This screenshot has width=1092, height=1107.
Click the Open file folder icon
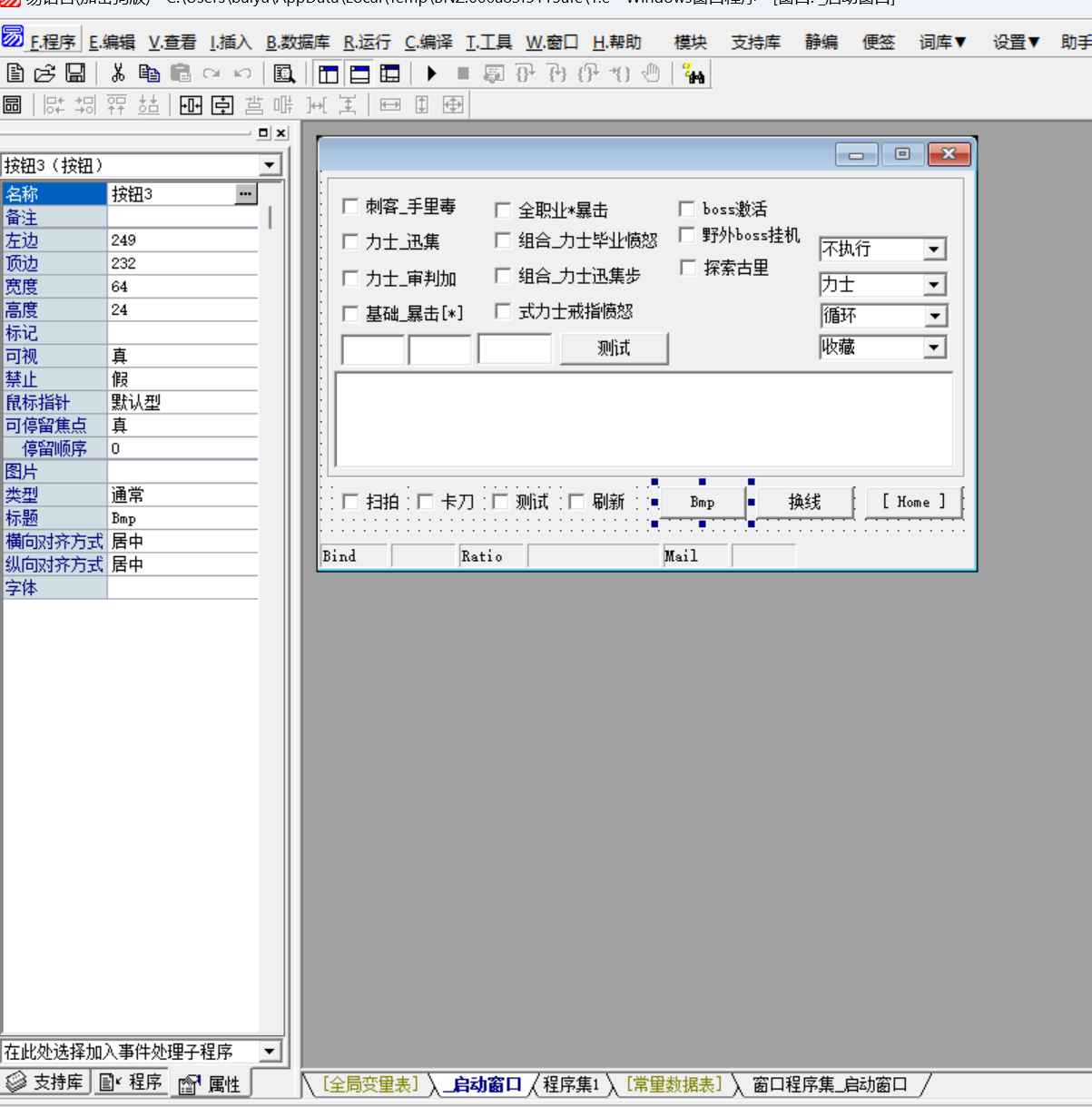(44, 73)
